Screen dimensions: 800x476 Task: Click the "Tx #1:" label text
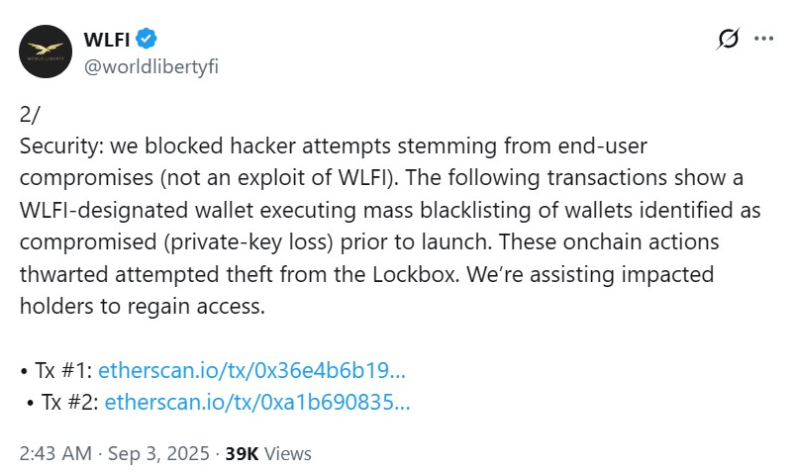[62, 370]
